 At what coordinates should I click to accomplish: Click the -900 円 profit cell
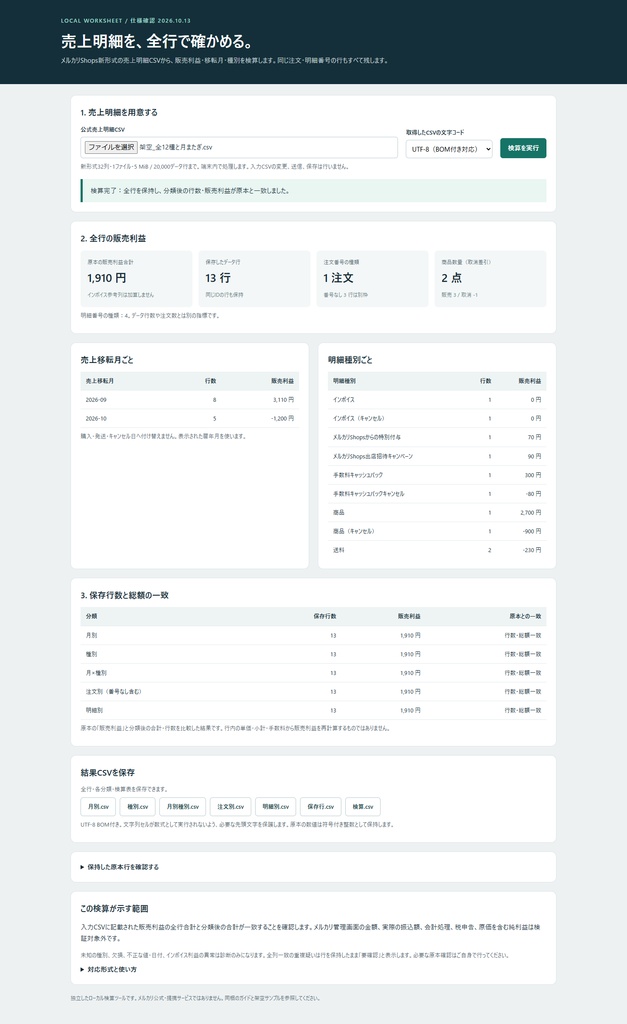coord(532,532)
